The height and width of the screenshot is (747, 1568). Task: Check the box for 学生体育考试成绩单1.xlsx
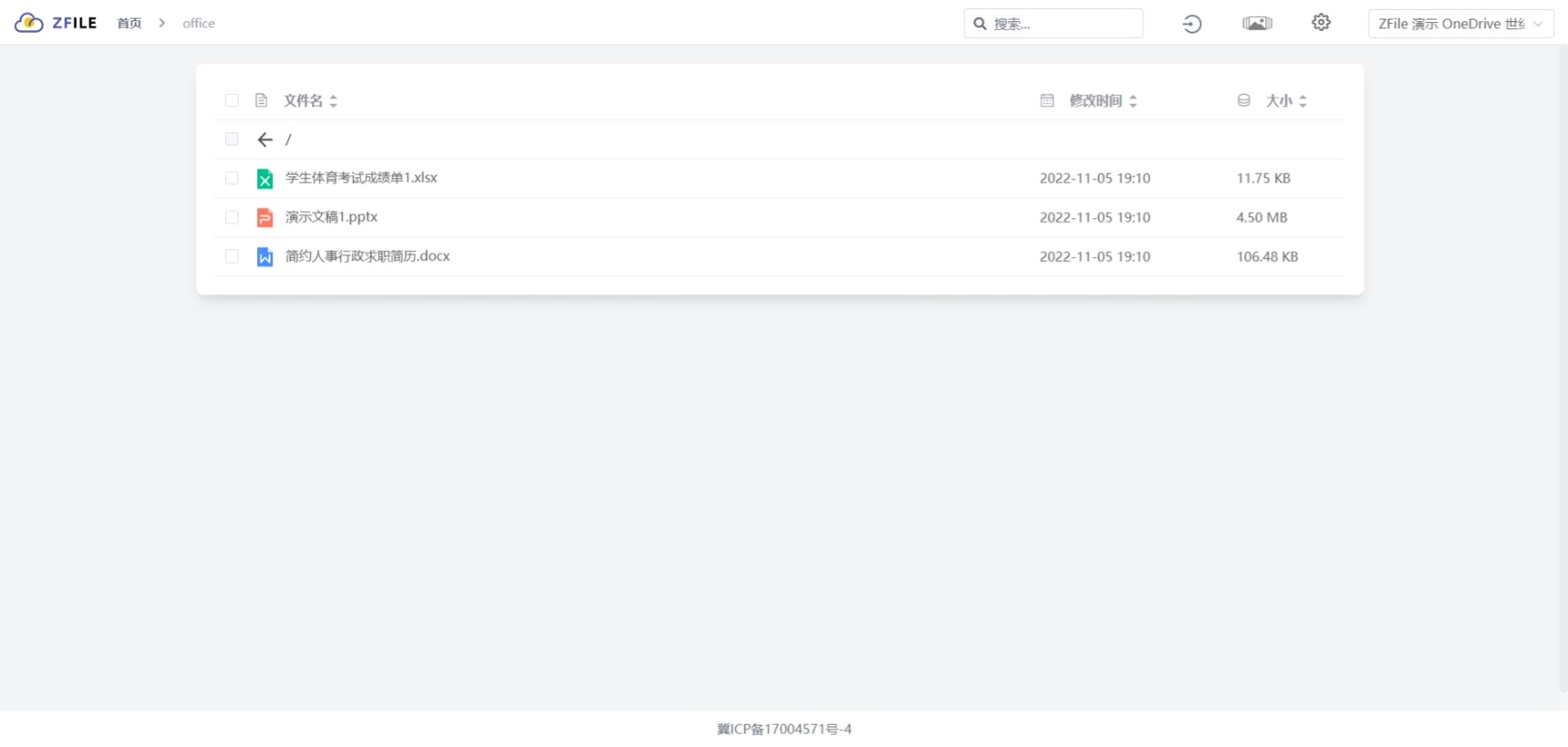[x=232, y=178]
